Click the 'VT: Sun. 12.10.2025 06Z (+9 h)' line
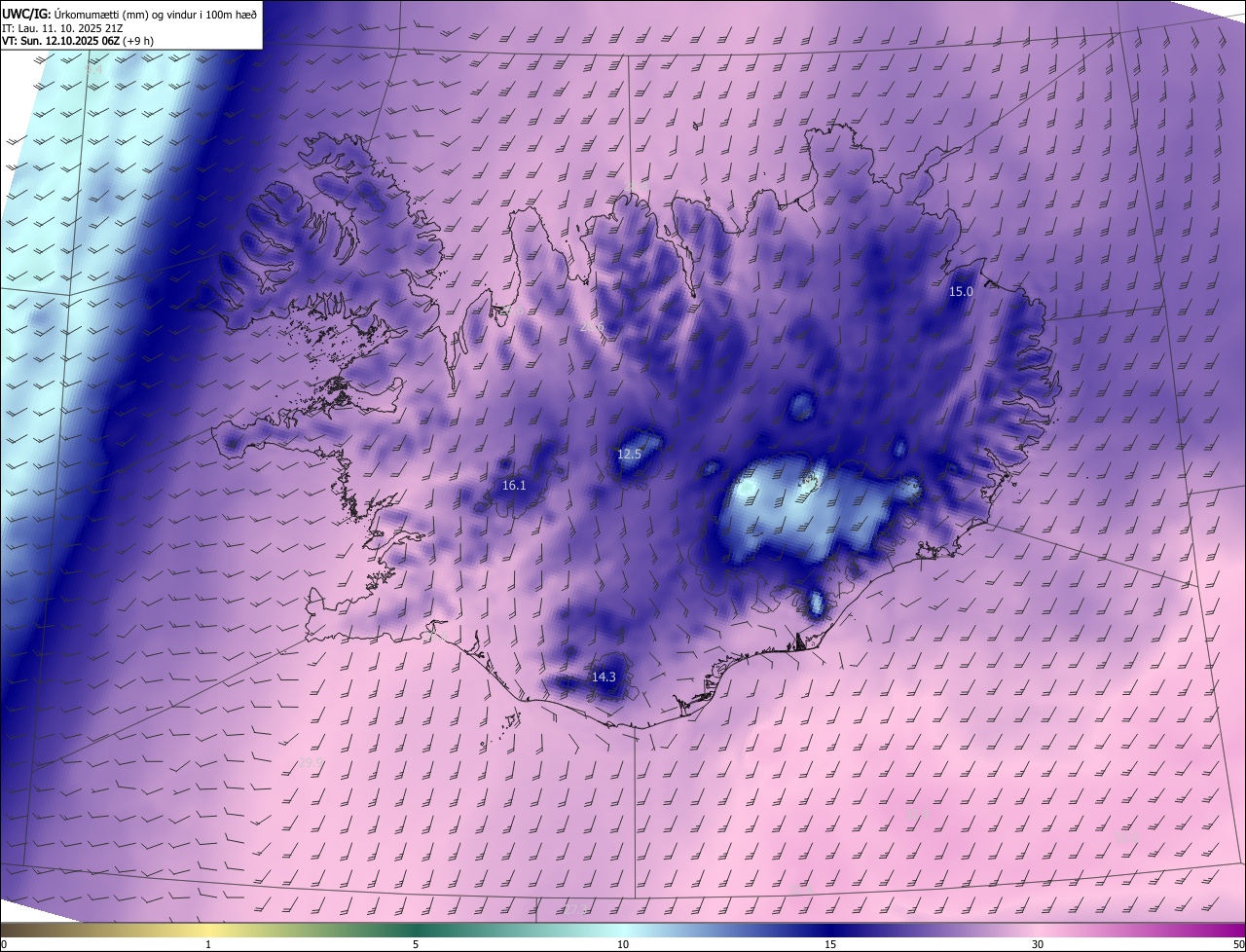 point(78,41)
